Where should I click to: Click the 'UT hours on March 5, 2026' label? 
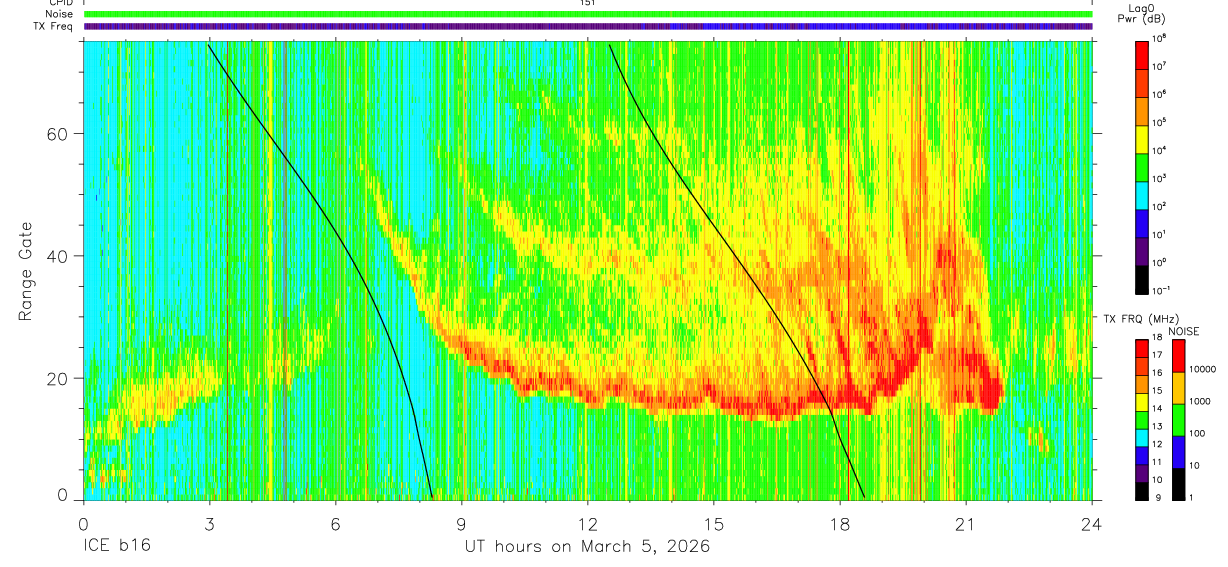point(587,546)
